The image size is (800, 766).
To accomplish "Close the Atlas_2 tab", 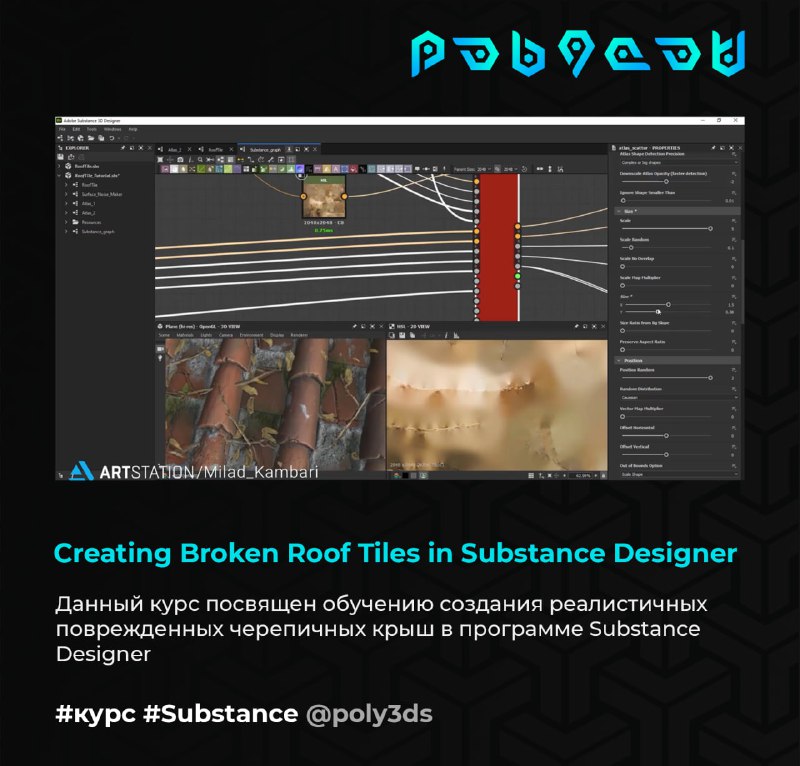I will coord(189,150).
